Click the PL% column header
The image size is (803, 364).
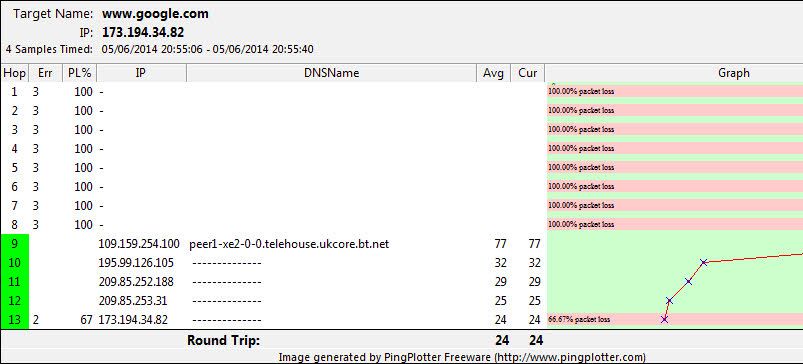click(x=79, y=73)
